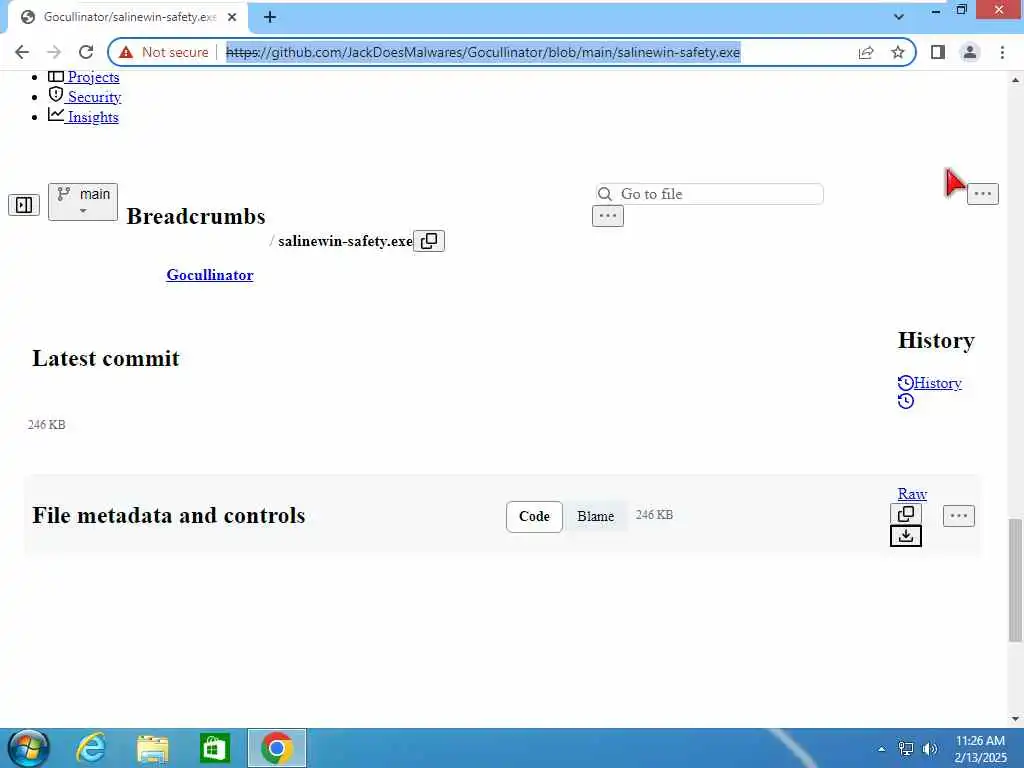
Task: Click the history clock icon below History
Action: 906,401
